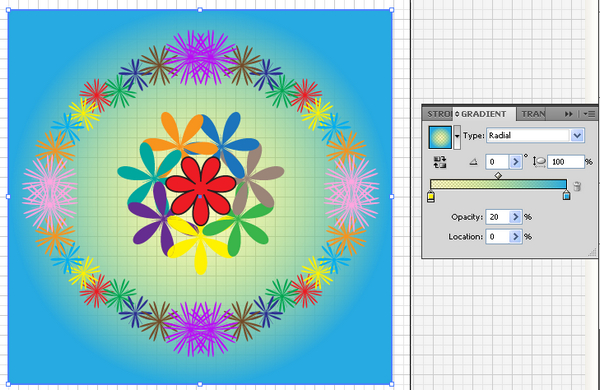This screenshot has height=390, width=600.
Task: Open the angle value dropdown arrow
Action: [515, 162]
